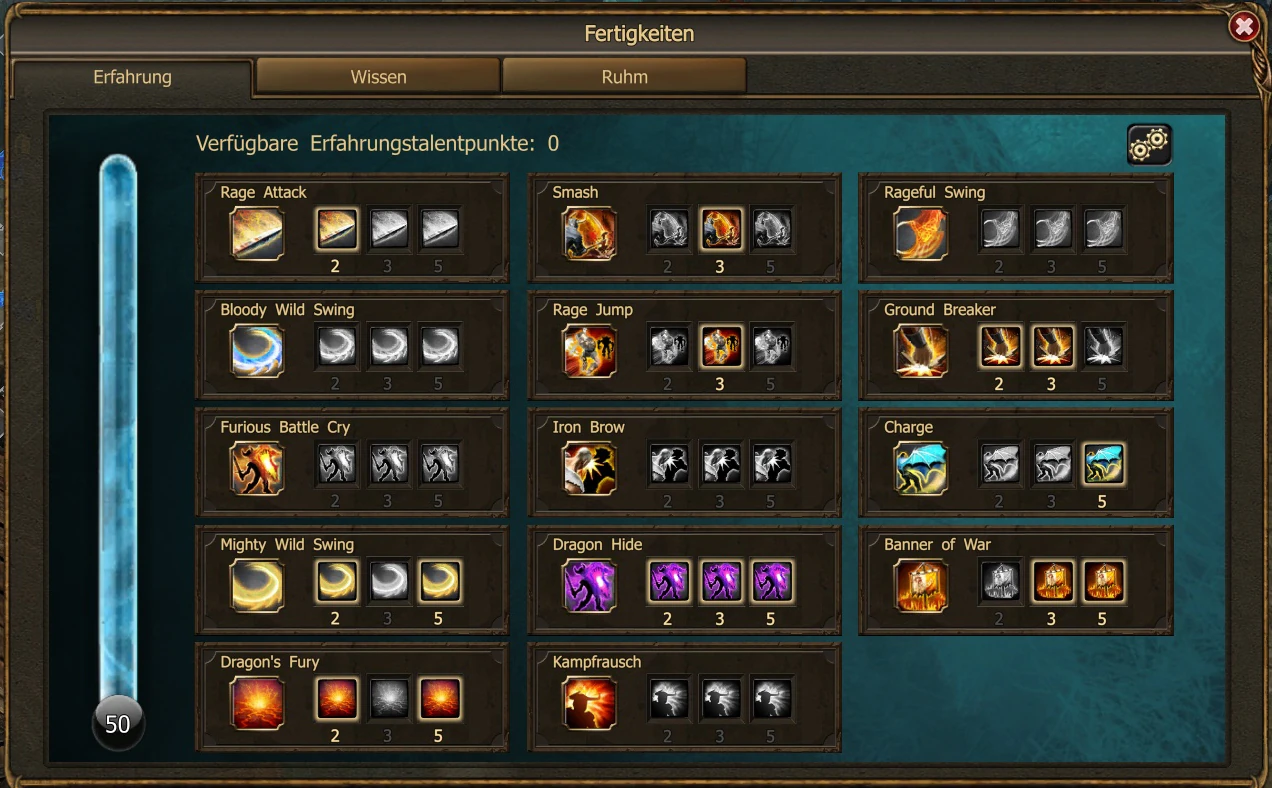Disable Ground Breaker level 3 talent
This screenshot has width=1272, height=788.
click(1052, 347)
